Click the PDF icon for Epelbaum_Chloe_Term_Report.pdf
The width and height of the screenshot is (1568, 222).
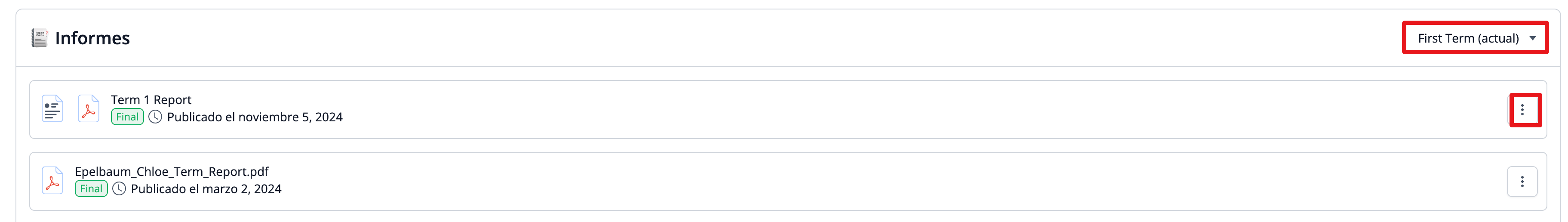52,181
